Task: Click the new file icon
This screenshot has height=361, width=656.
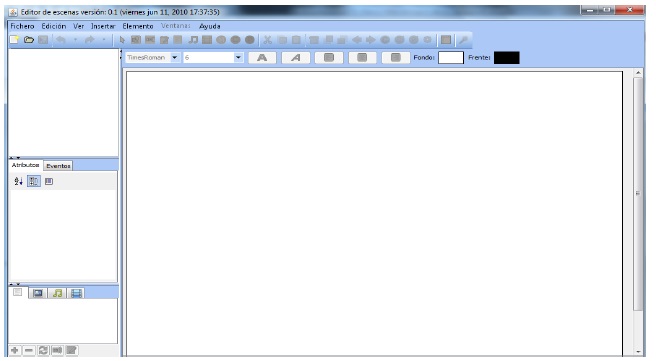Action: tap(14, 40)
